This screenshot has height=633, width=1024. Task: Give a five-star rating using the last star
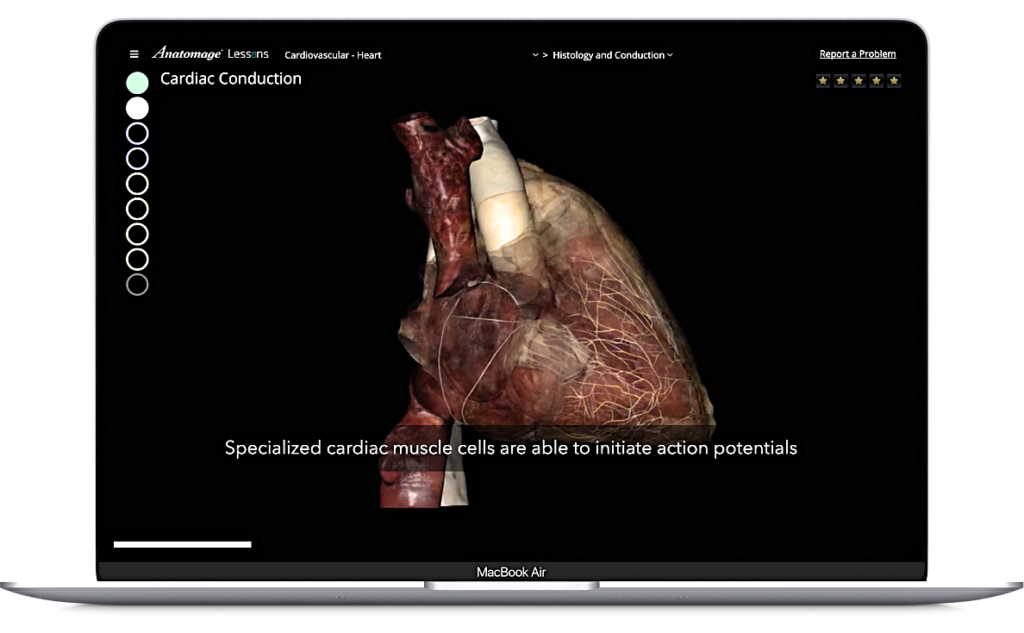coord(892,80)
